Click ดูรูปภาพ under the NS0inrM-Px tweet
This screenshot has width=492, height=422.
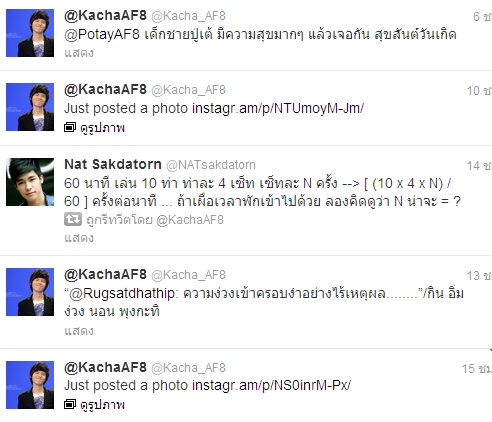pos(103,405)
